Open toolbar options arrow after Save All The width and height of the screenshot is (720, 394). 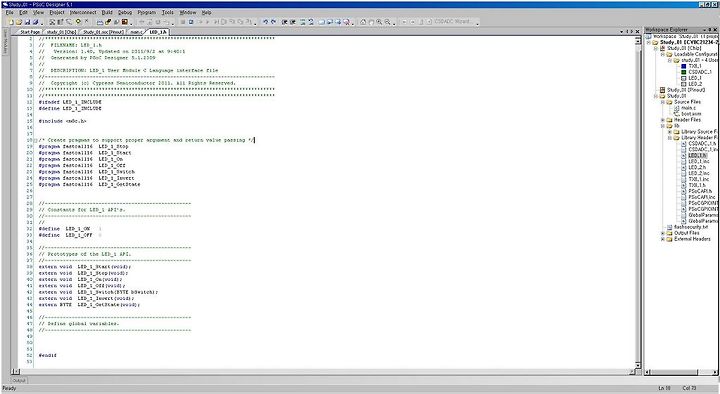coord(42,24)
